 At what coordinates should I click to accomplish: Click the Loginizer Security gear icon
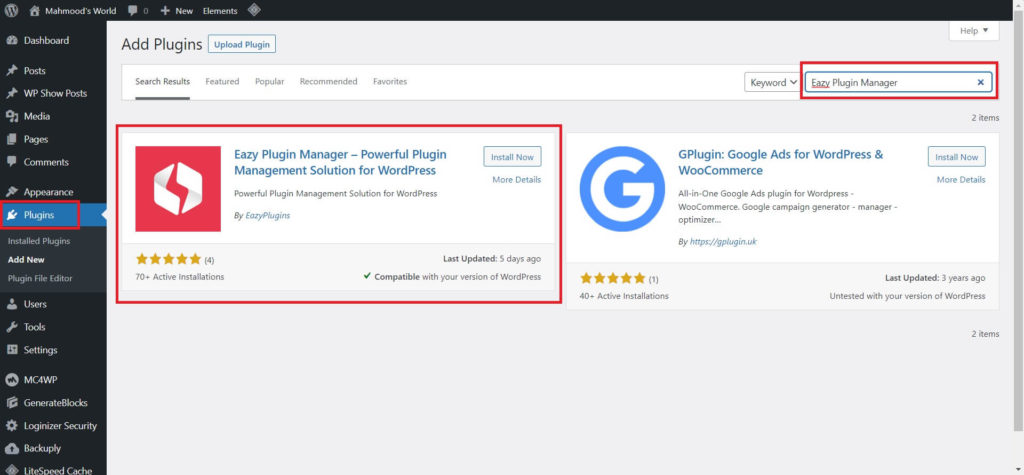(x=12, y=425)
